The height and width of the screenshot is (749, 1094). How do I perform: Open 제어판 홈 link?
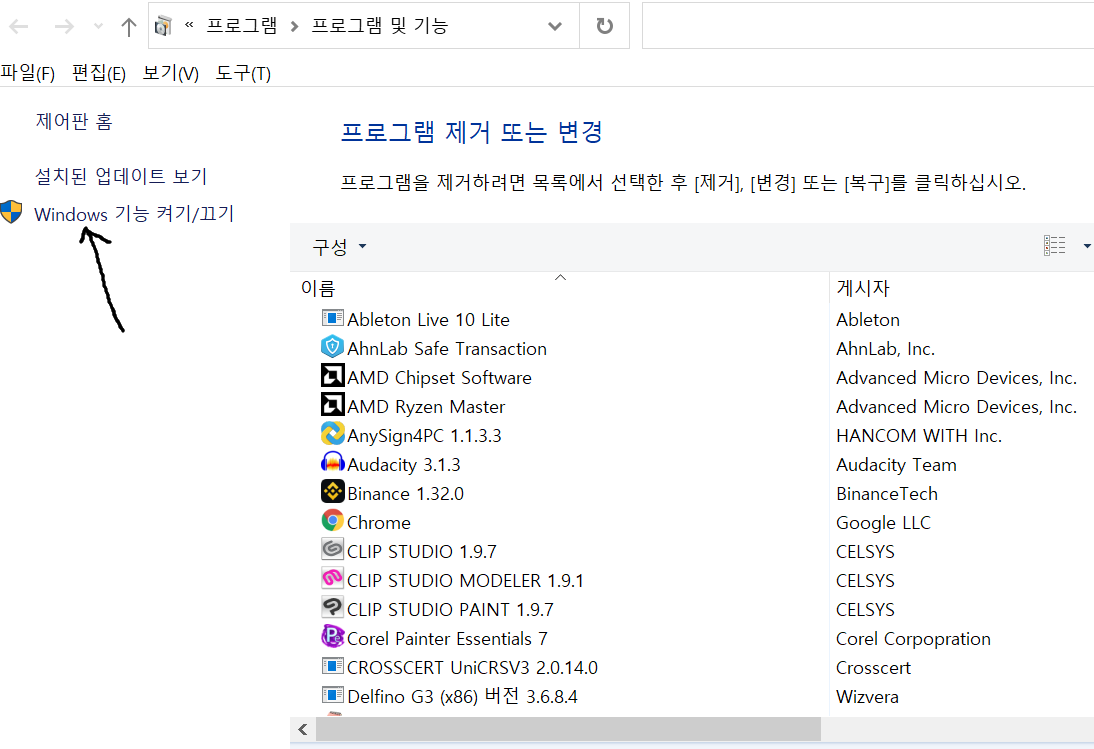(74, 121)
